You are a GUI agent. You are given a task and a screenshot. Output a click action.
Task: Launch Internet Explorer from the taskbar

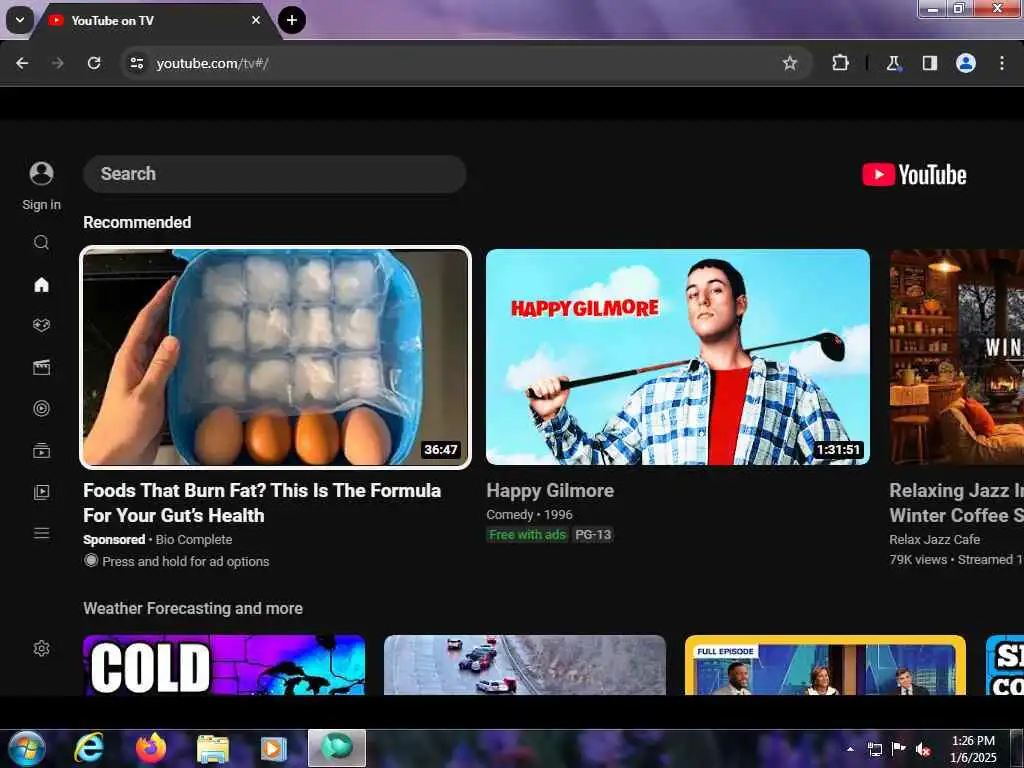coord(89,748)
